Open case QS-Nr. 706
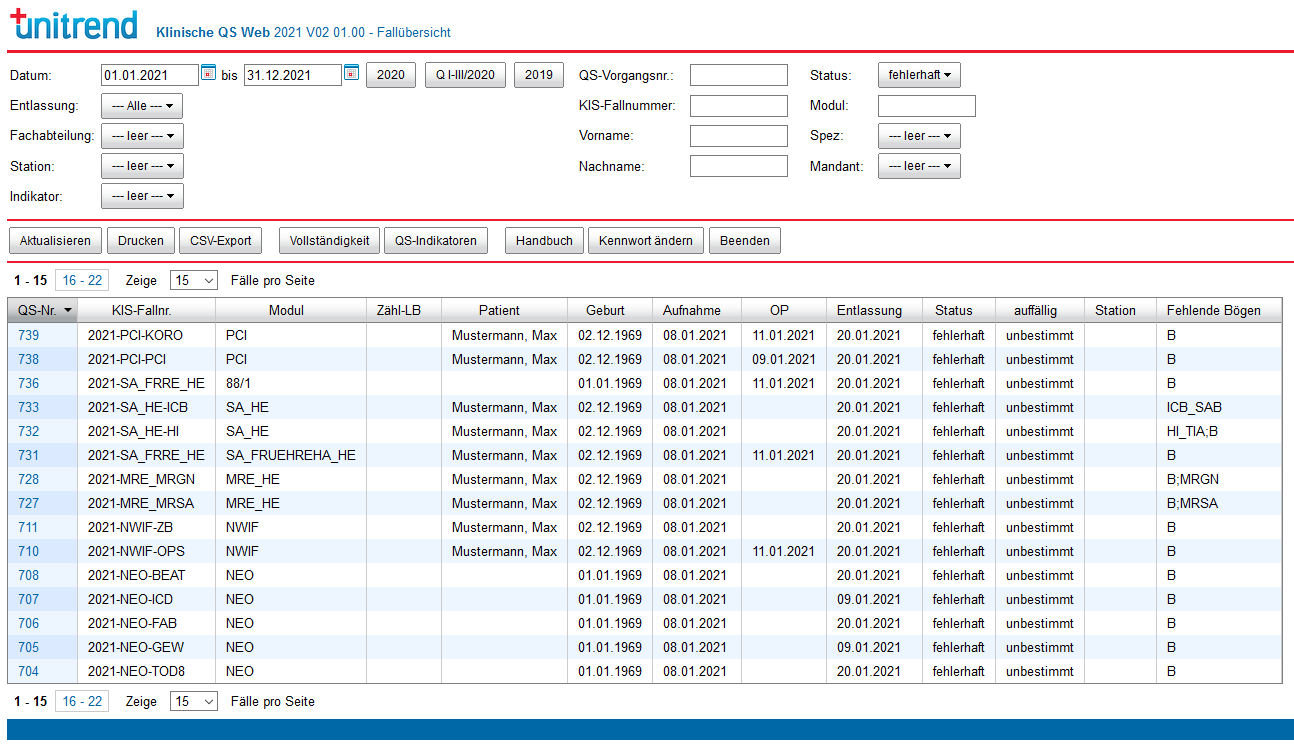The image size is (1294, 748). coord(29,623)
